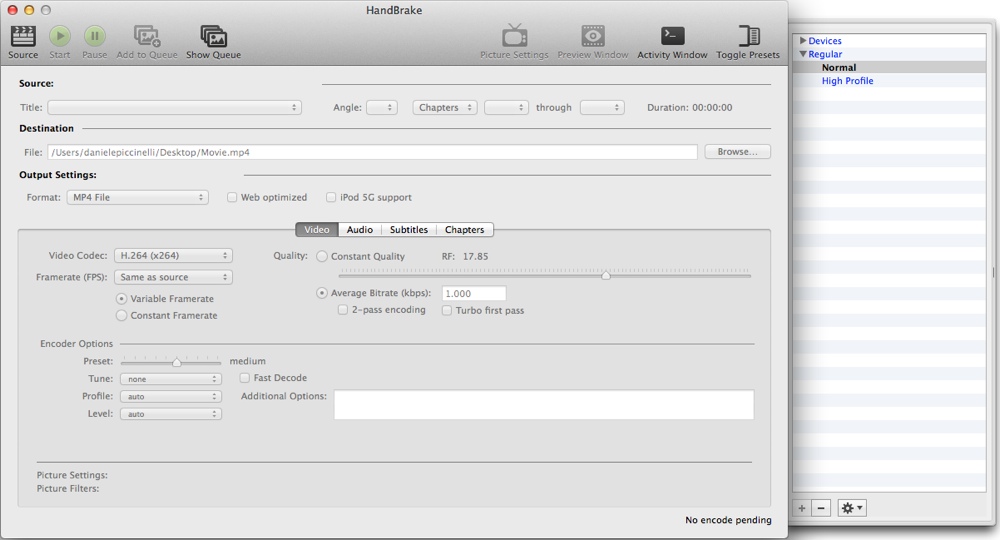This screenshot has width=1000, height=540.
Task: Enable 2-pass encoding checkbox
Action: 343,311
